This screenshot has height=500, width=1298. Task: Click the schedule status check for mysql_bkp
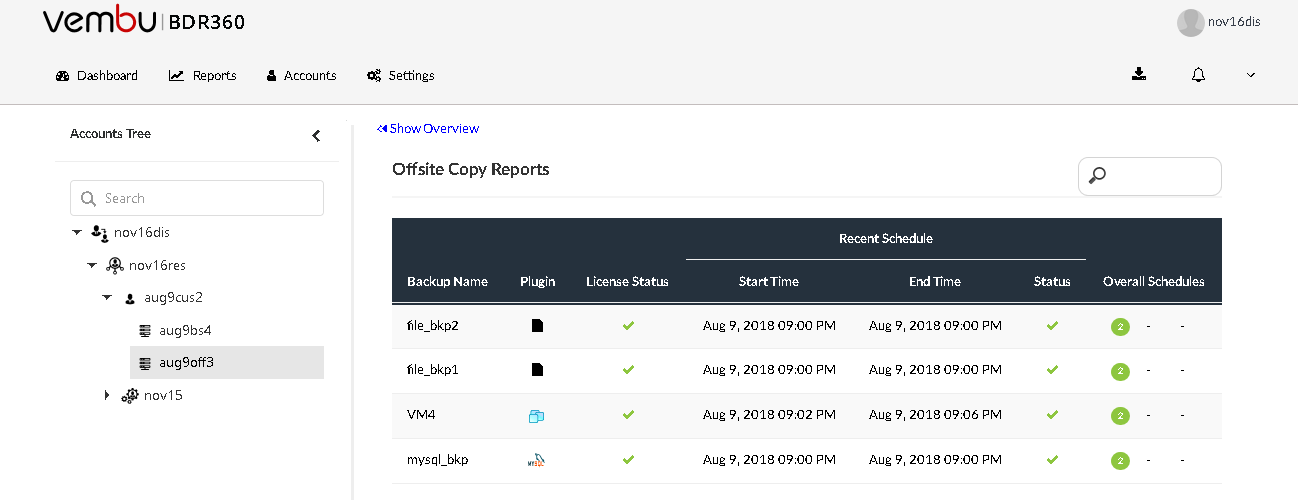pos(1052,460)
